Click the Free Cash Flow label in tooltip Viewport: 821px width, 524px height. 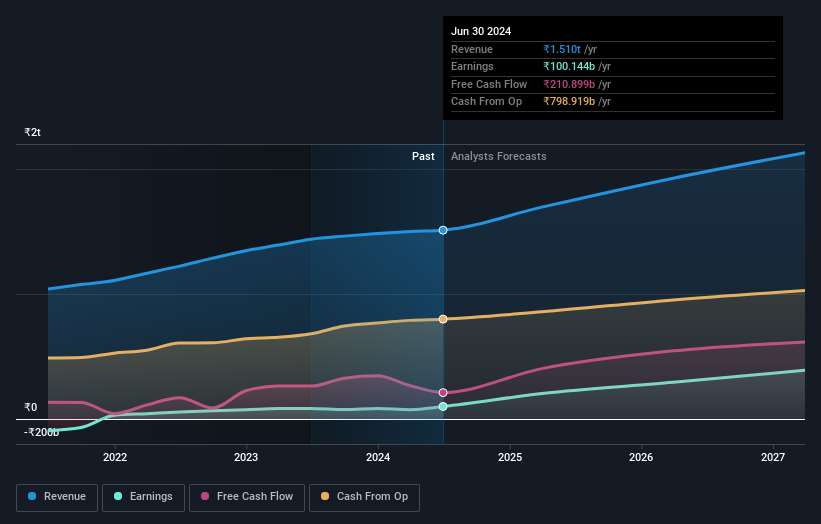coord(489,84)
